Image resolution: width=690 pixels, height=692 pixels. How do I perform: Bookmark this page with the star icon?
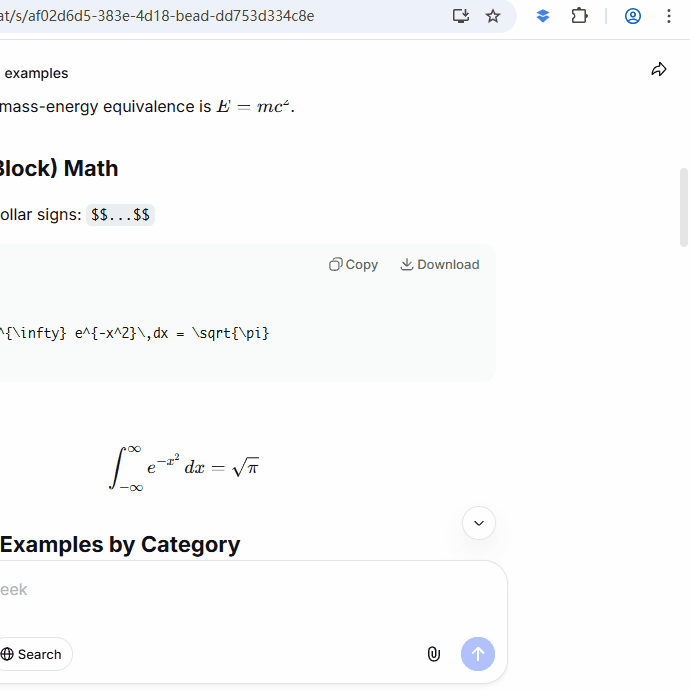click(x=493, y=16)
